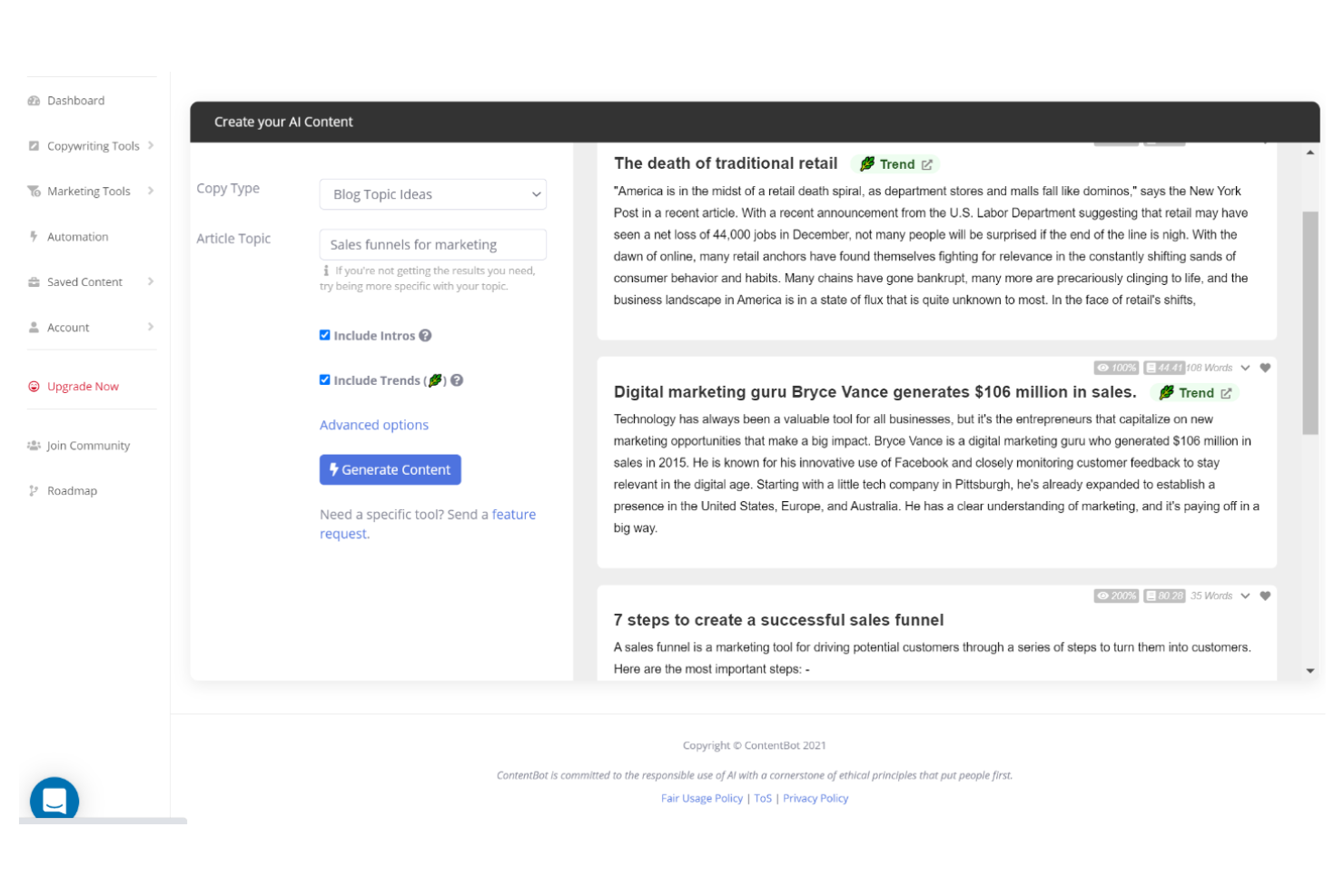Click the green leaf Trend icon on Bryce Vance headline
Viewport: 1344px width, 896px height.
pyautogui.click(x=1168, y=392)
